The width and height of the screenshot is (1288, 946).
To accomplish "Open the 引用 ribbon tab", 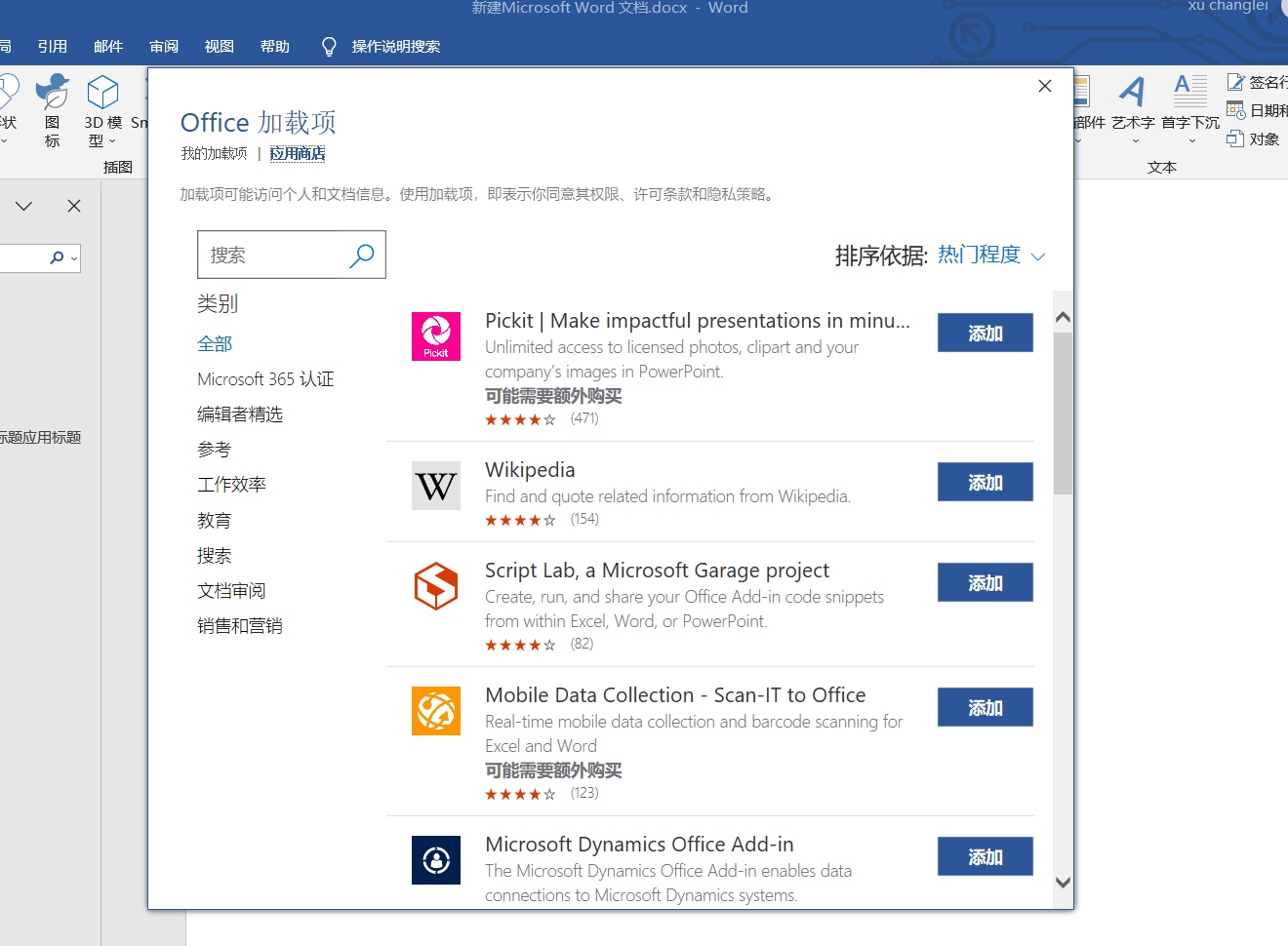I will pyautogui.click(x=53, y=47).
